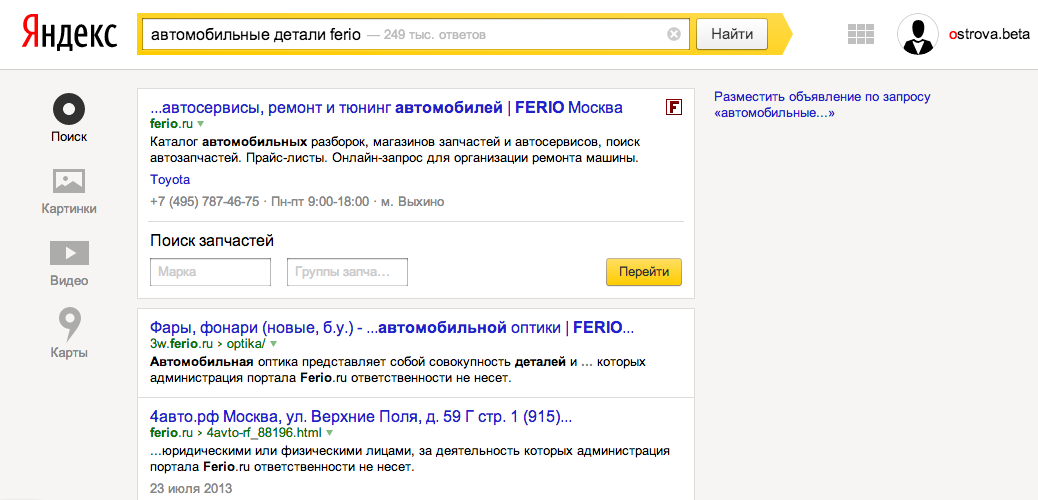Select the Поиск circle icon in sidebar
The image size is (1038, 500).
point(70,109)
